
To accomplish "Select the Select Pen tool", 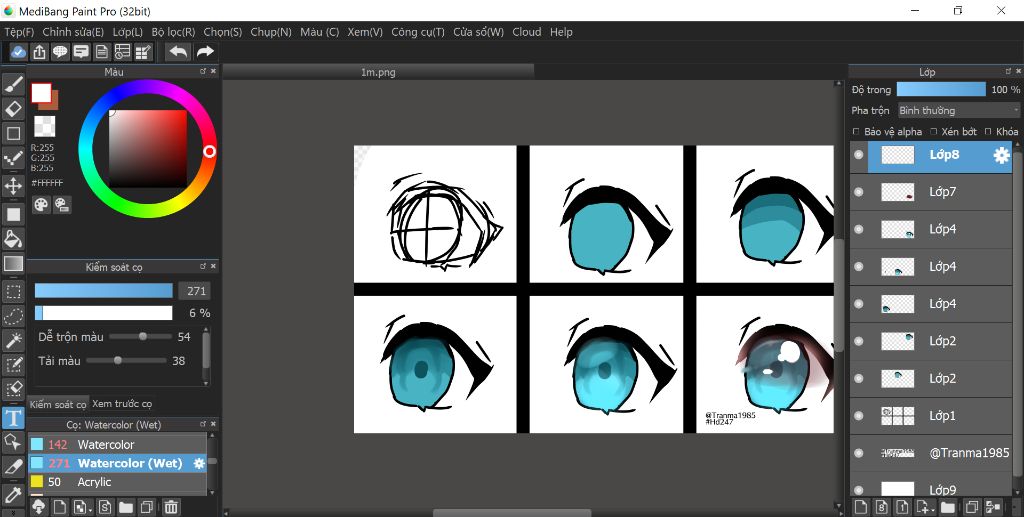I will coord(13,364).
